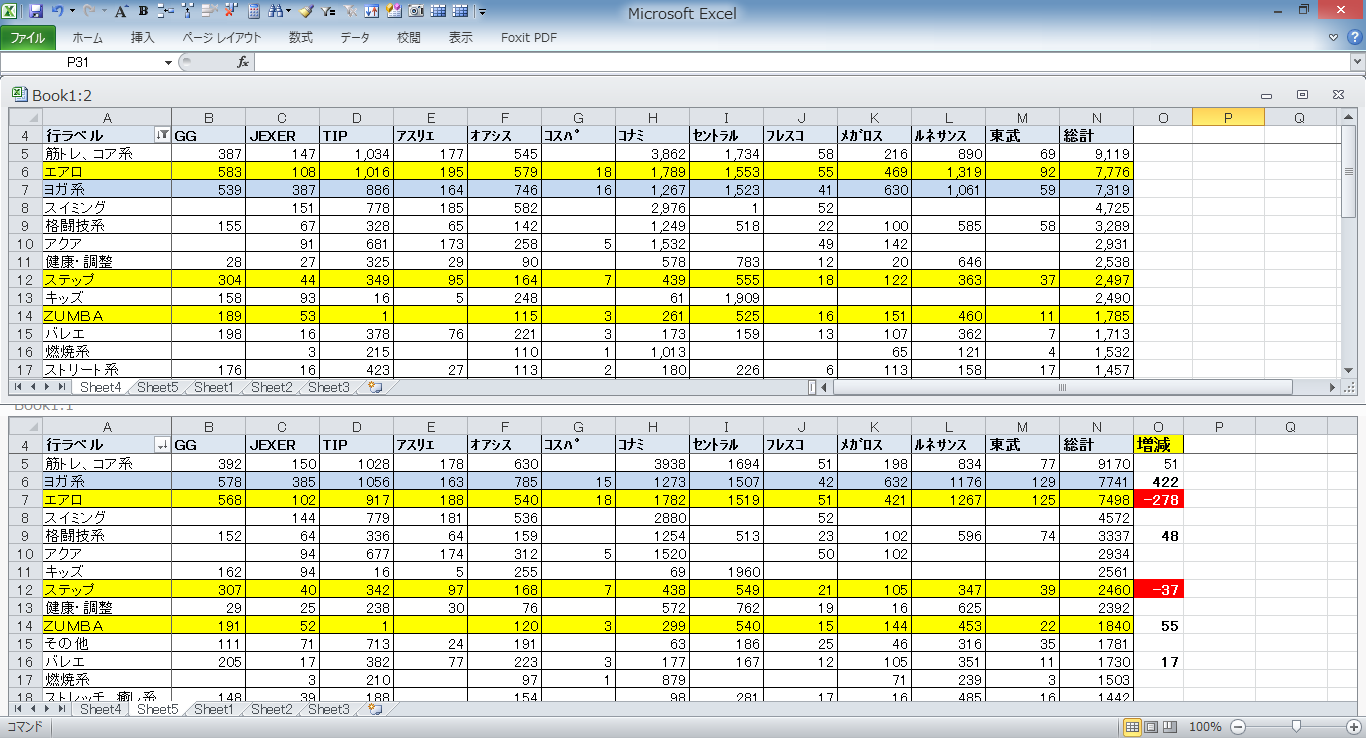The height and width of the screenshot is (738, 1366).
Task: Undo the last action
Action: pos(58,12)
